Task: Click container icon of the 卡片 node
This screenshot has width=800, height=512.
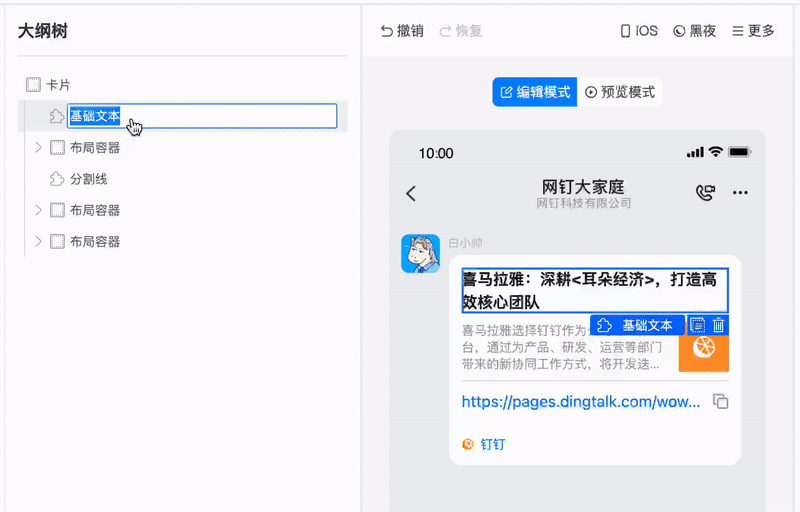Action: [33, 85]
